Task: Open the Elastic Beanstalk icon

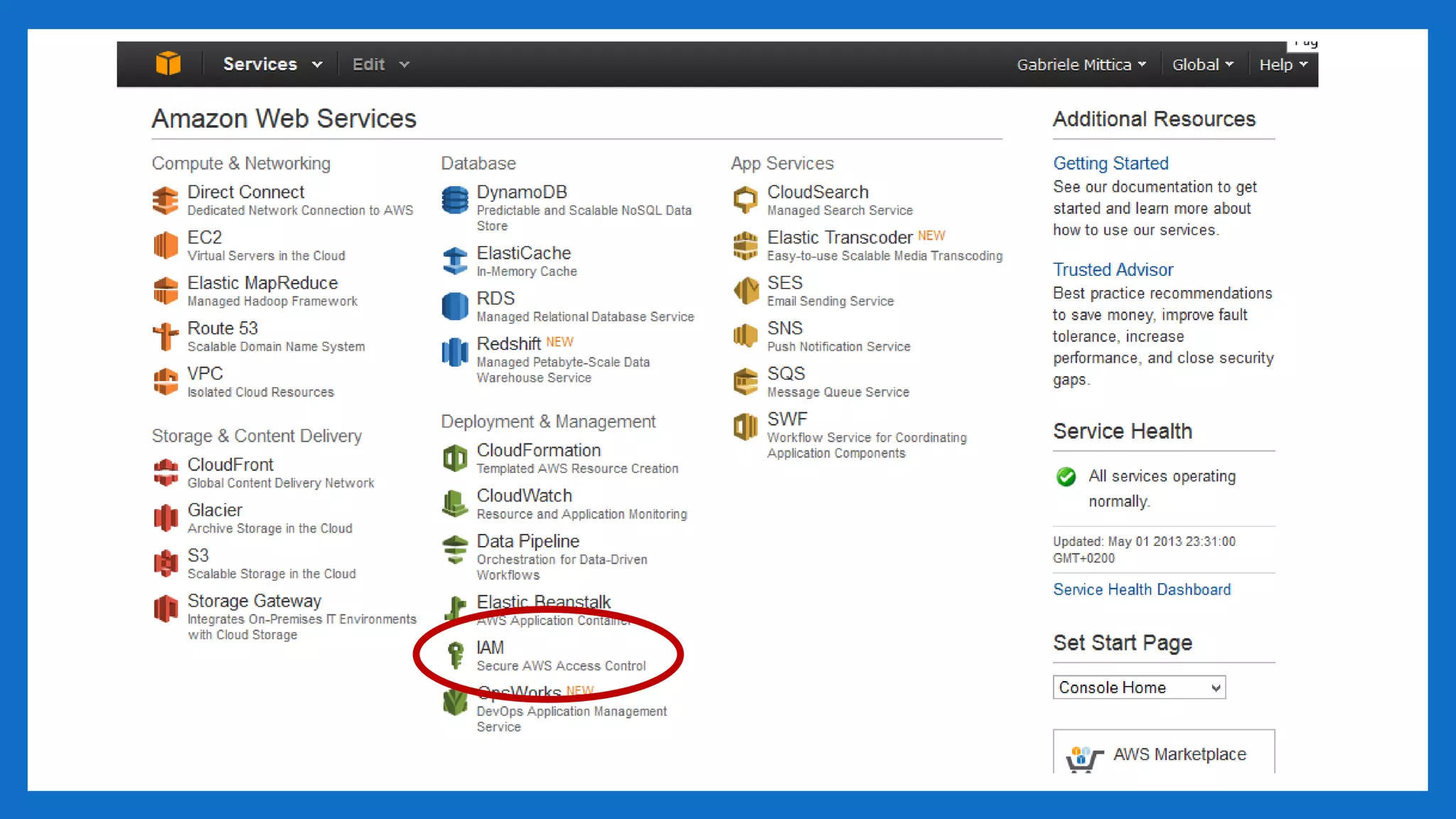Action: pos(455,610)
